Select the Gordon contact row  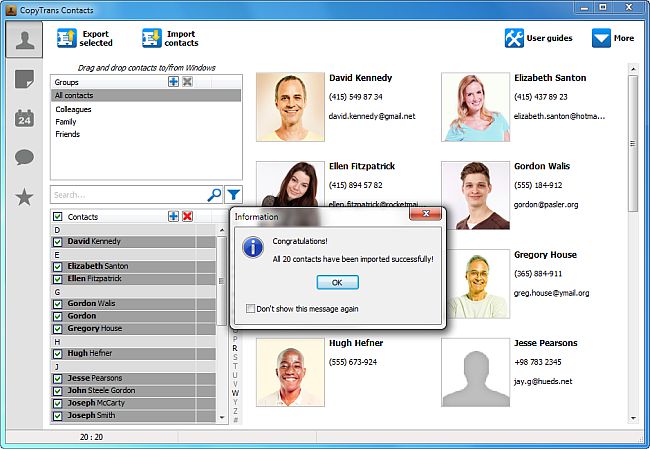click(x=133, y=316)
